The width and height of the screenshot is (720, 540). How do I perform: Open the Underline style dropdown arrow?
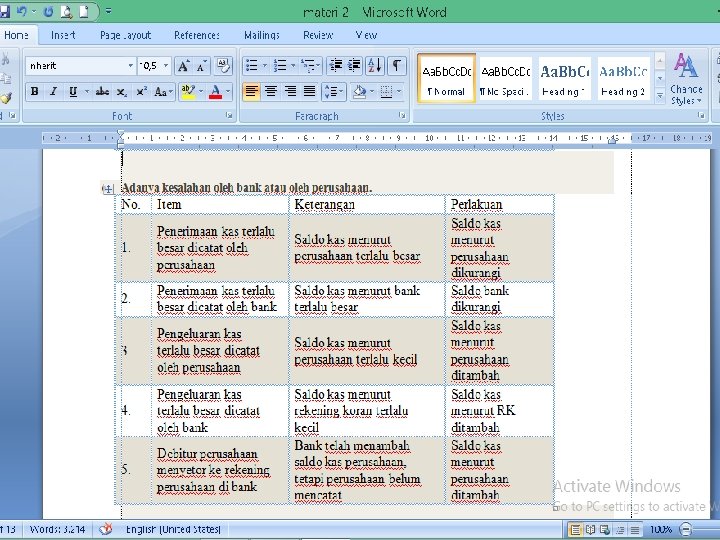pyautogui.click(x=86, y=91)
